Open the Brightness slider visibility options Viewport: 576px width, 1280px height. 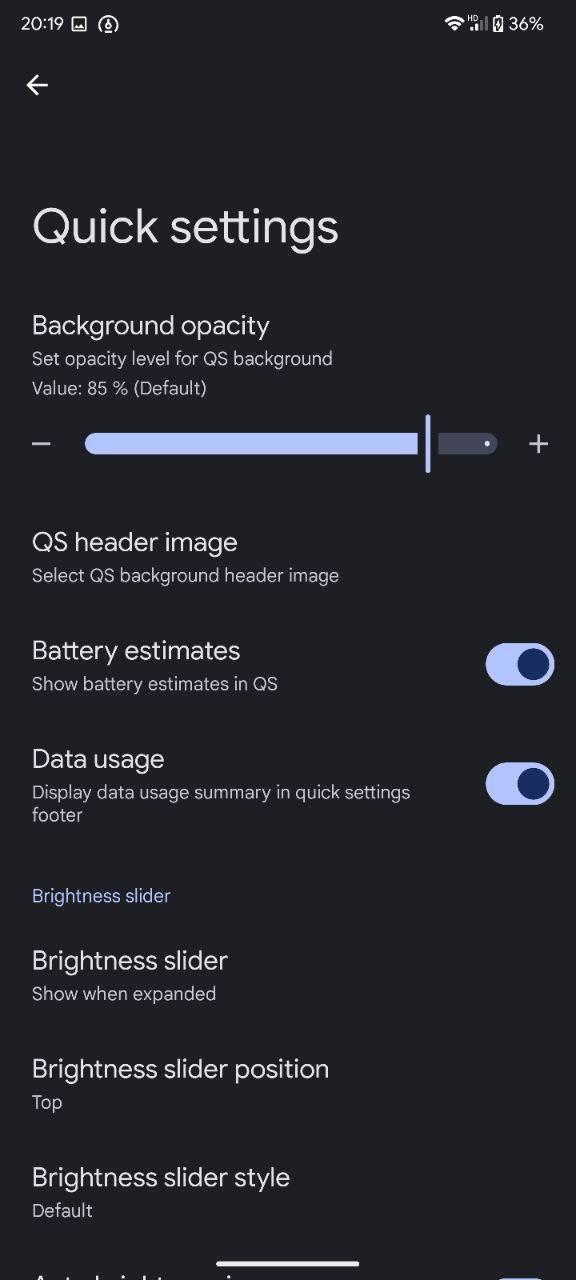(x=288, y=976)
